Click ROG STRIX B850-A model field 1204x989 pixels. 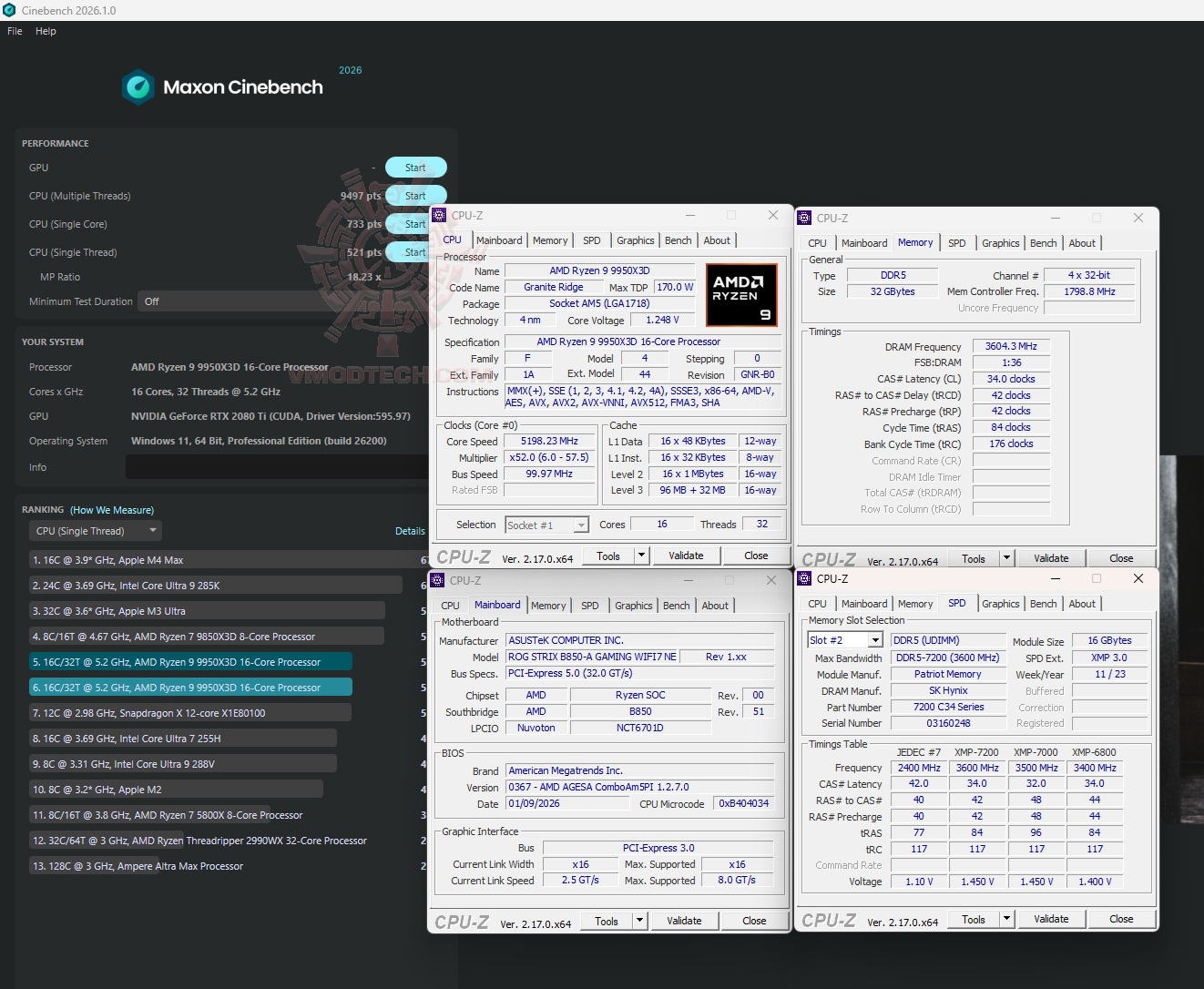pos(592,657)
